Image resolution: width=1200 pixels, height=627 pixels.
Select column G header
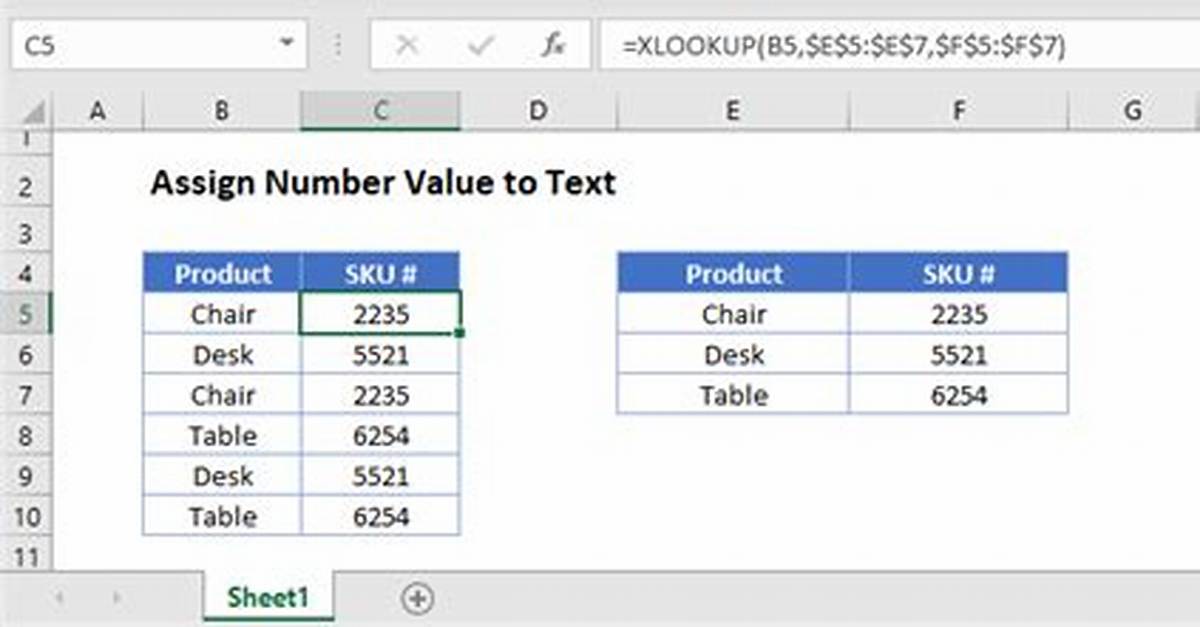1133,111
